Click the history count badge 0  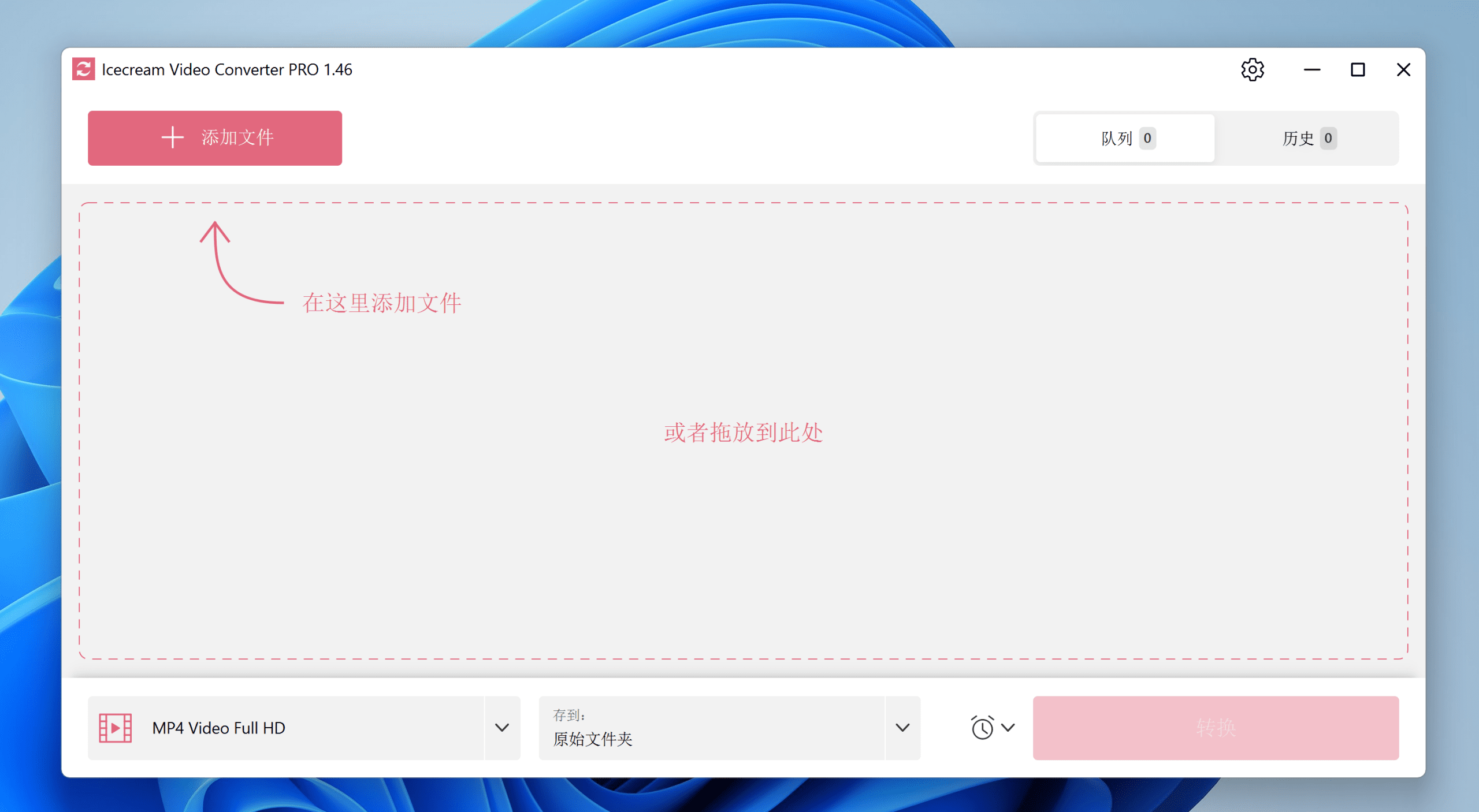(1328, 138)
